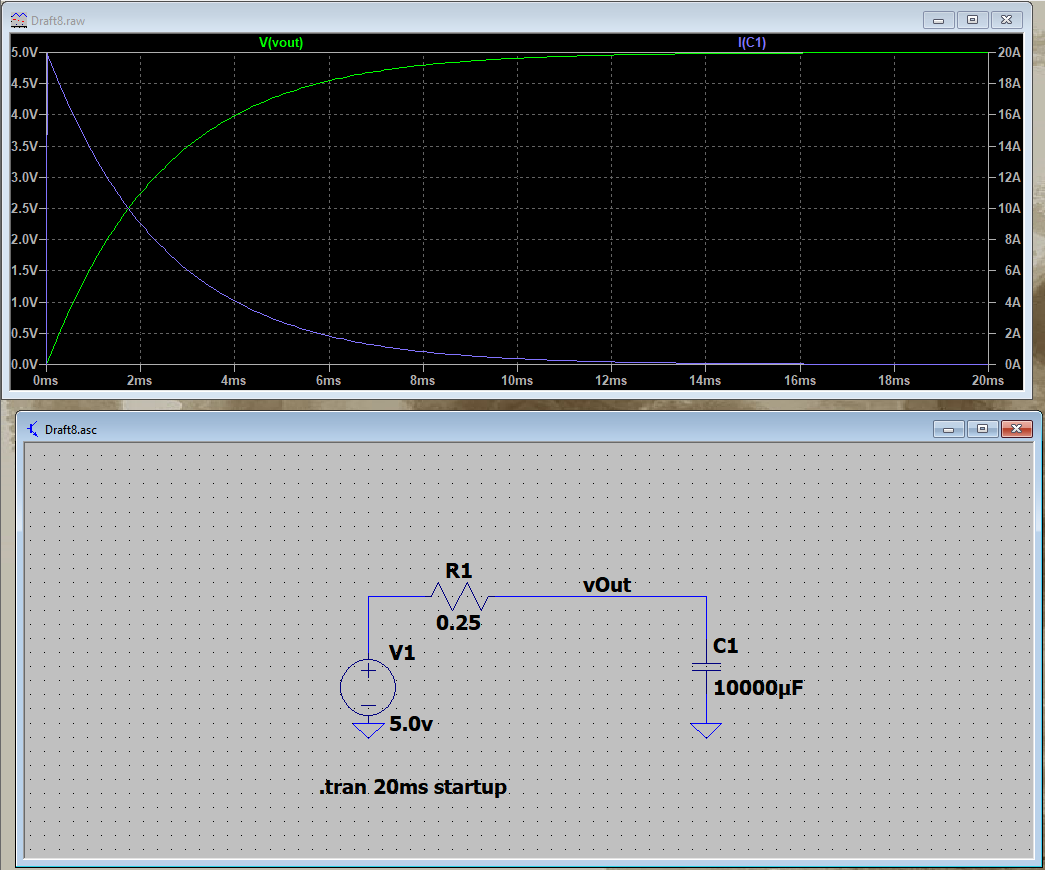Click the ground symbol below C1
This screenshot has height=870, width=1045.
pos(705,731)
